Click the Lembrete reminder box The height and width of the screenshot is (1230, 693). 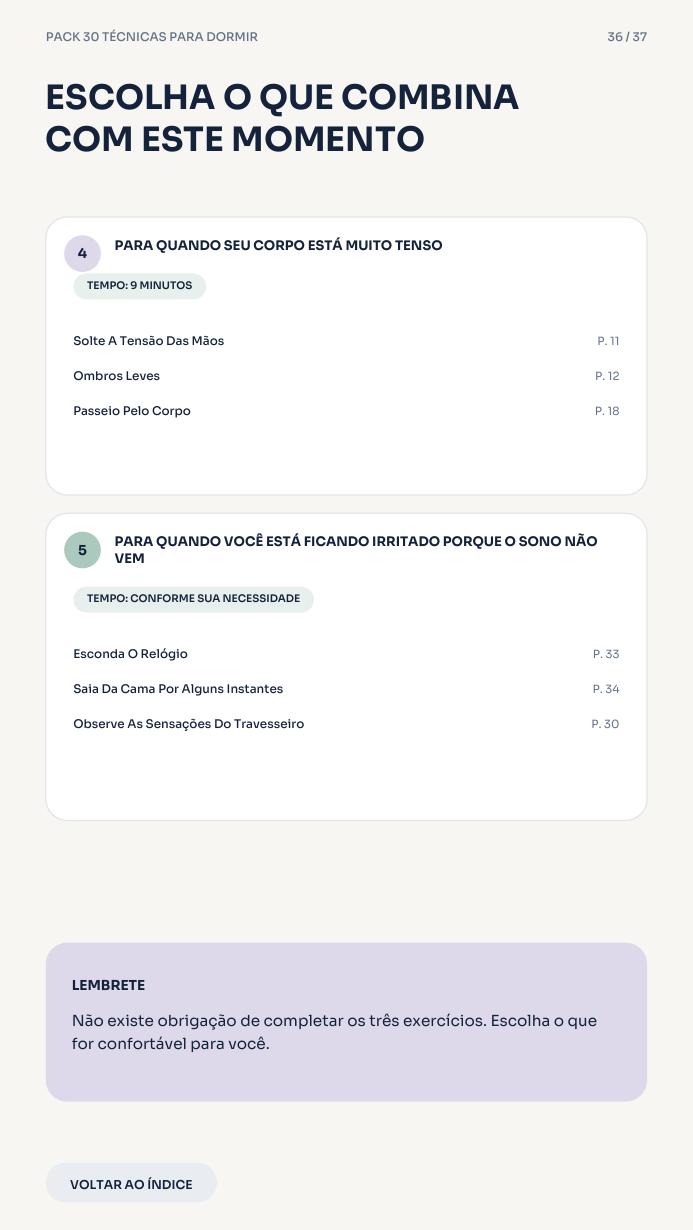tap(346, 1022)
